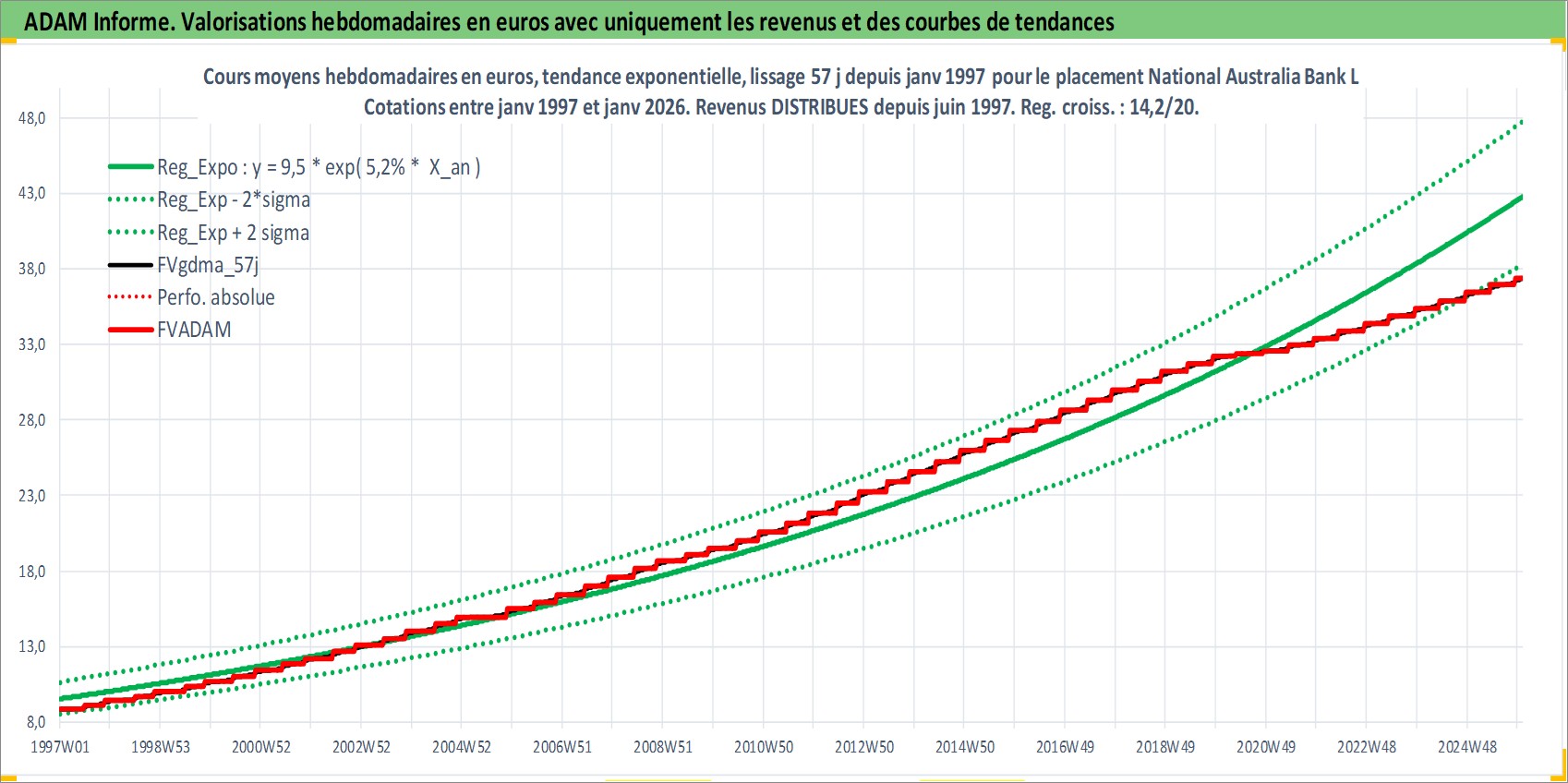Click the x-axis label 1998W53
The height and width of the screenshot is (783, 1568).
tap(161, 747)
